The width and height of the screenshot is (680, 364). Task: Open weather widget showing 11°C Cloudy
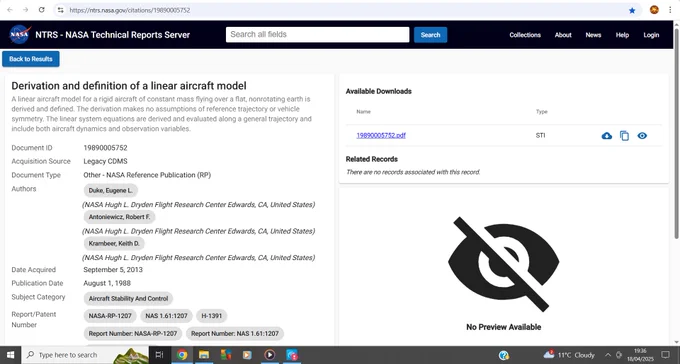click(x=569, y=355)
